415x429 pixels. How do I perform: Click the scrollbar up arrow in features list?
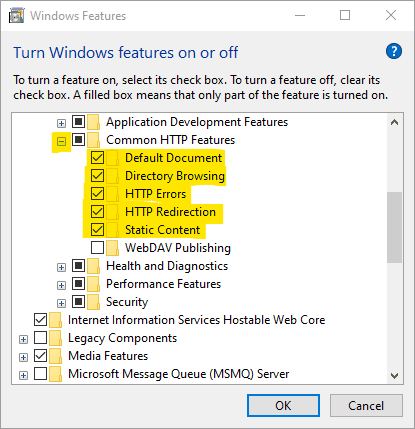tap(395, 122)
